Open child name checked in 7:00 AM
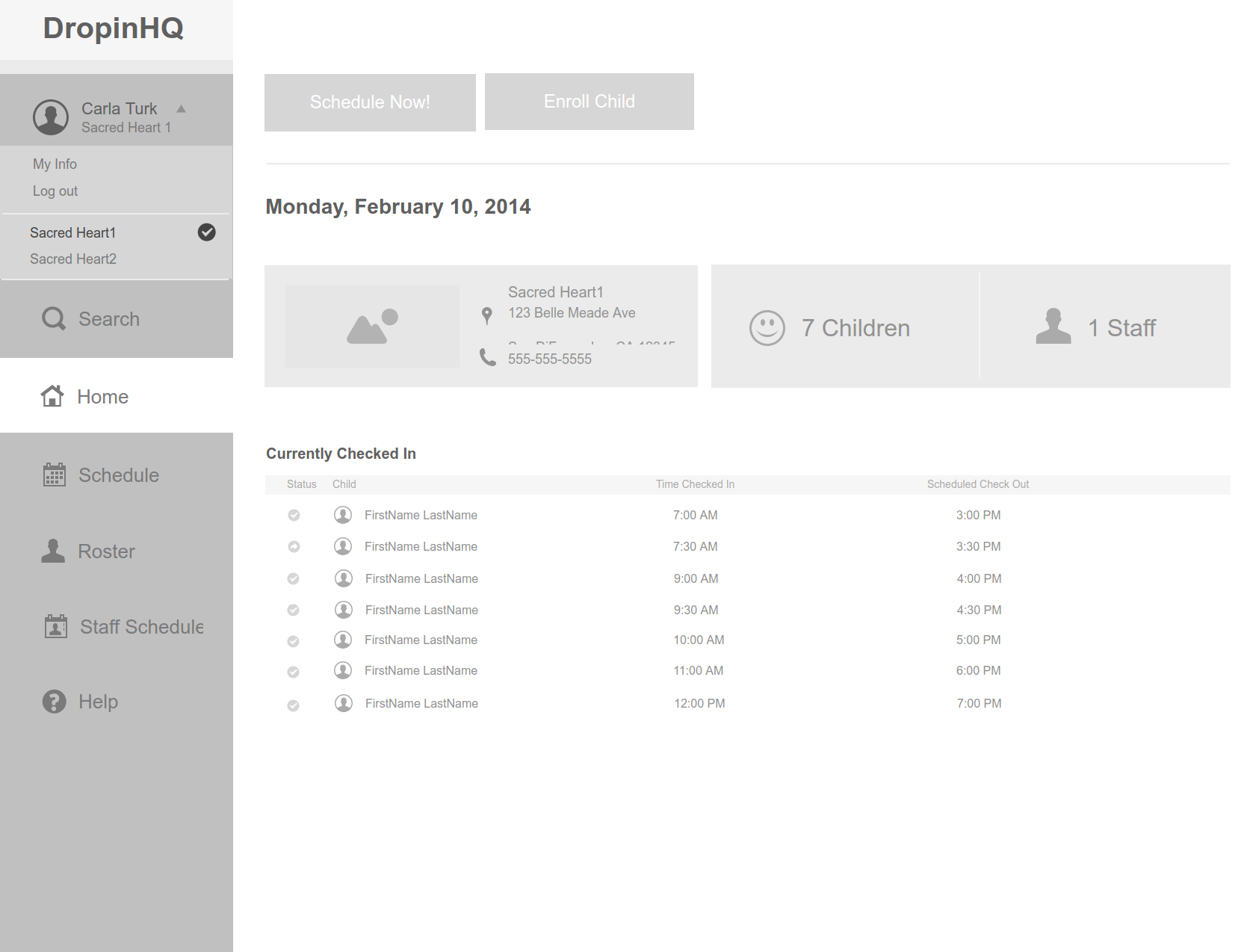 point(421,515)
